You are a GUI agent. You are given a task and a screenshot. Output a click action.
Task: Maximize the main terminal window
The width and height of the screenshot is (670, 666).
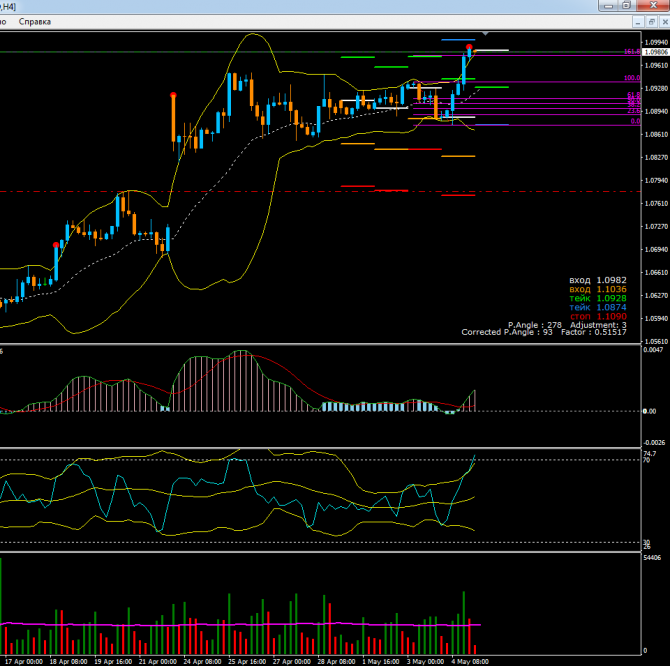(627, 5)
